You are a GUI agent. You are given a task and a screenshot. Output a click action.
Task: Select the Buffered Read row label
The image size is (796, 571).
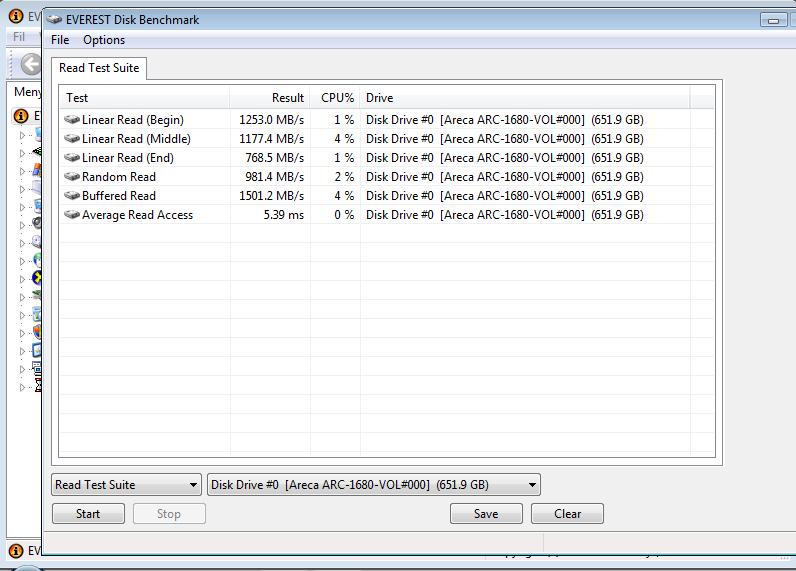(119, 195)
